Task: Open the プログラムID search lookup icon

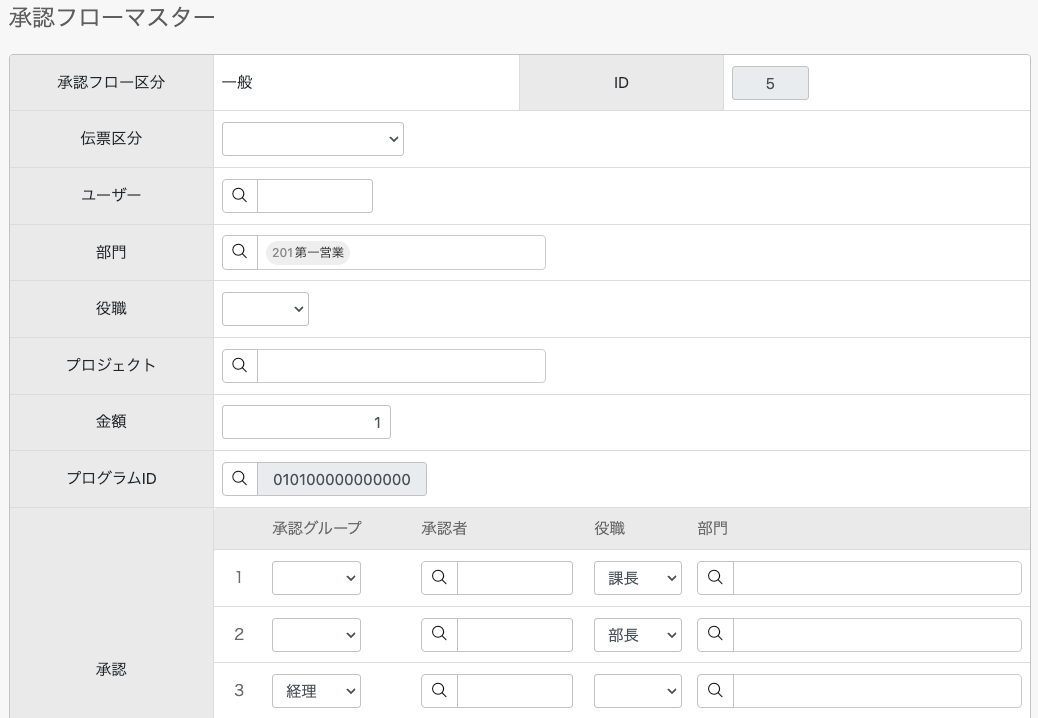Action: tap(240, 478)
